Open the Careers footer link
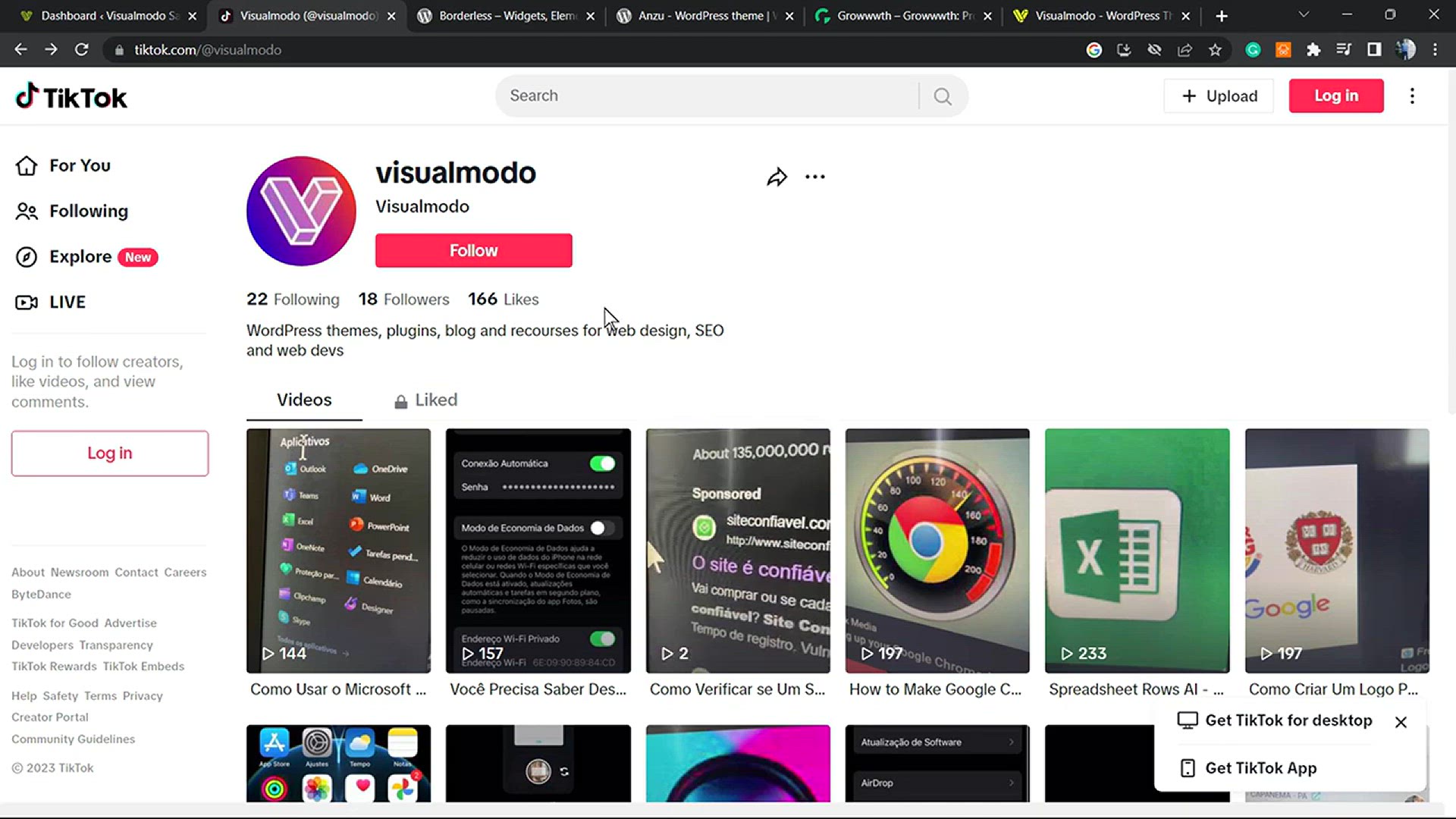 point(185,573)
